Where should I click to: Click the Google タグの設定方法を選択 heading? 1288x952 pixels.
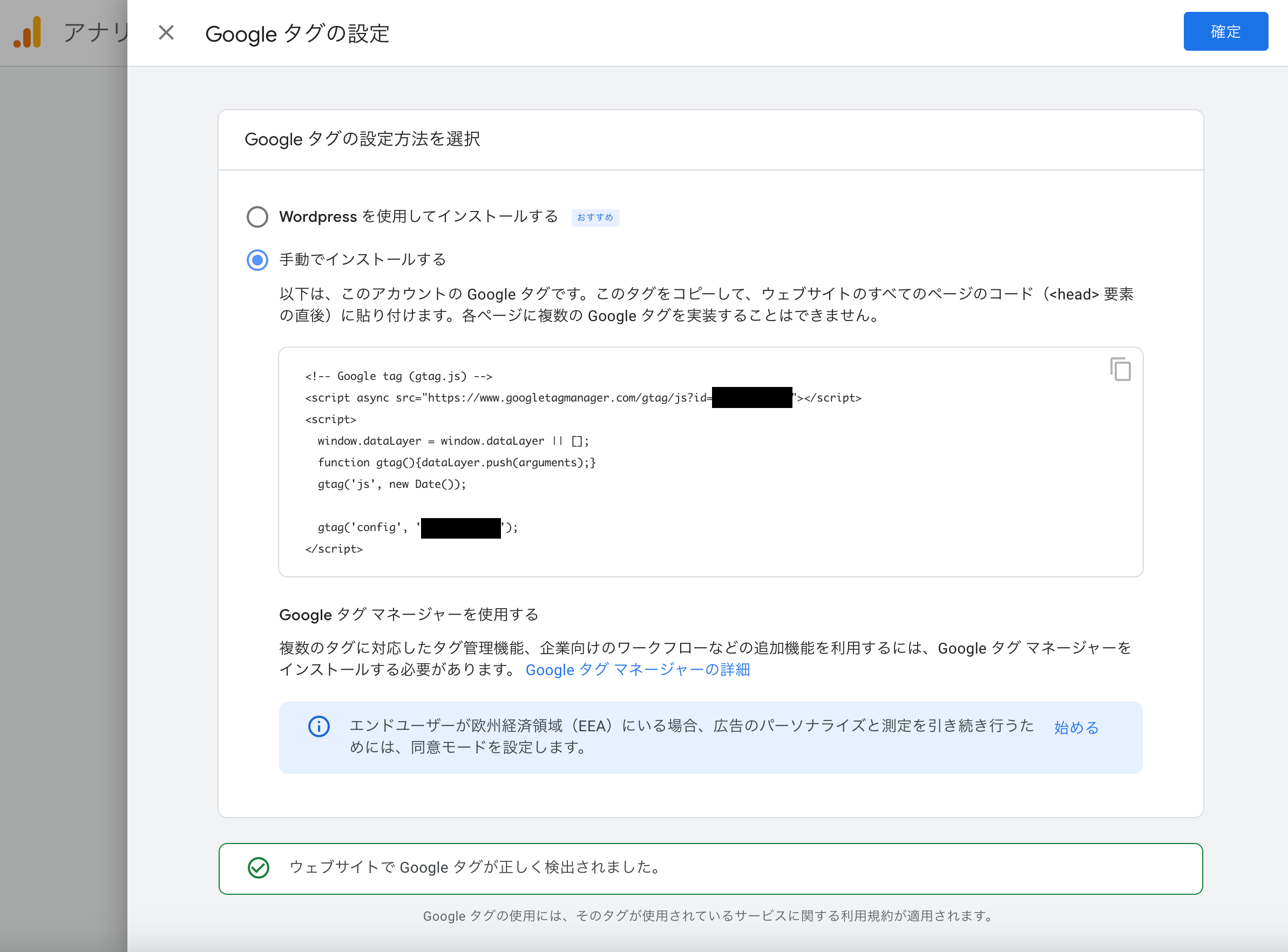pos(362,139)
